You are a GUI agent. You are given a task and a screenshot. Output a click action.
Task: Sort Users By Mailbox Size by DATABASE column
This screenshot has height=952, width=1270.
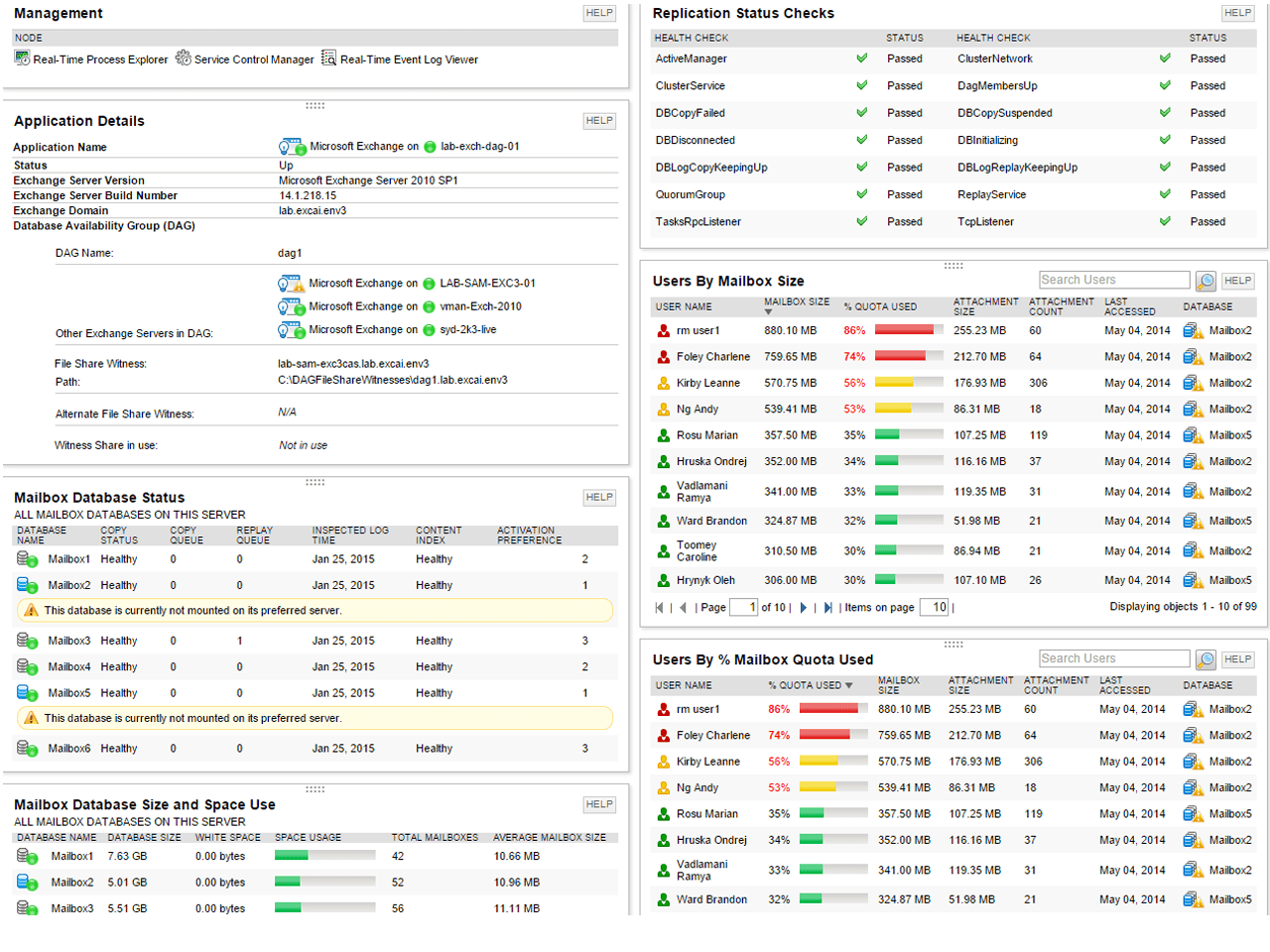1207,307
